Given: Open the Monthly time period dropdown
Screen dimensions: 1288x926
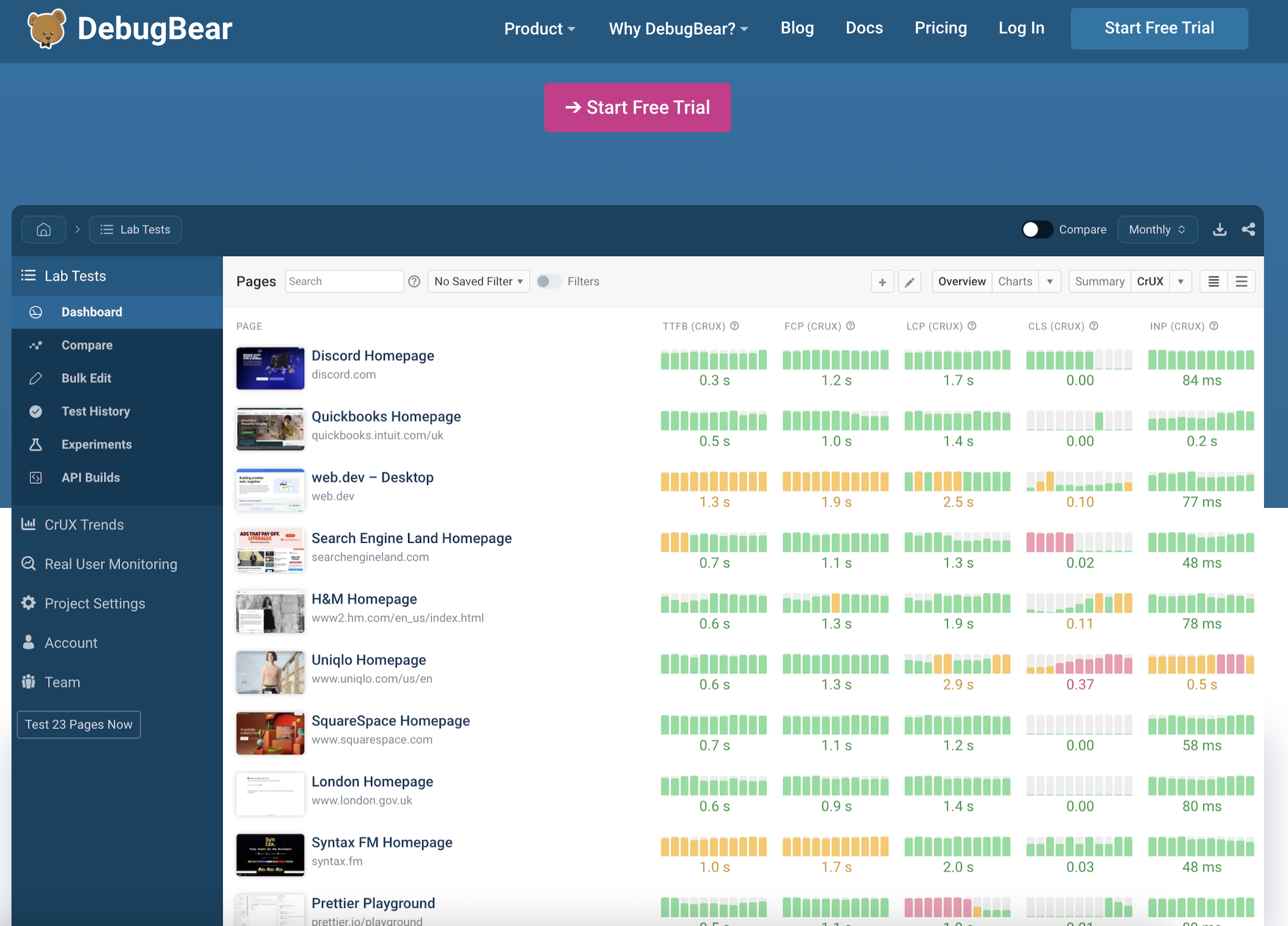Looking at the screenshot, I should (1158, 230).
